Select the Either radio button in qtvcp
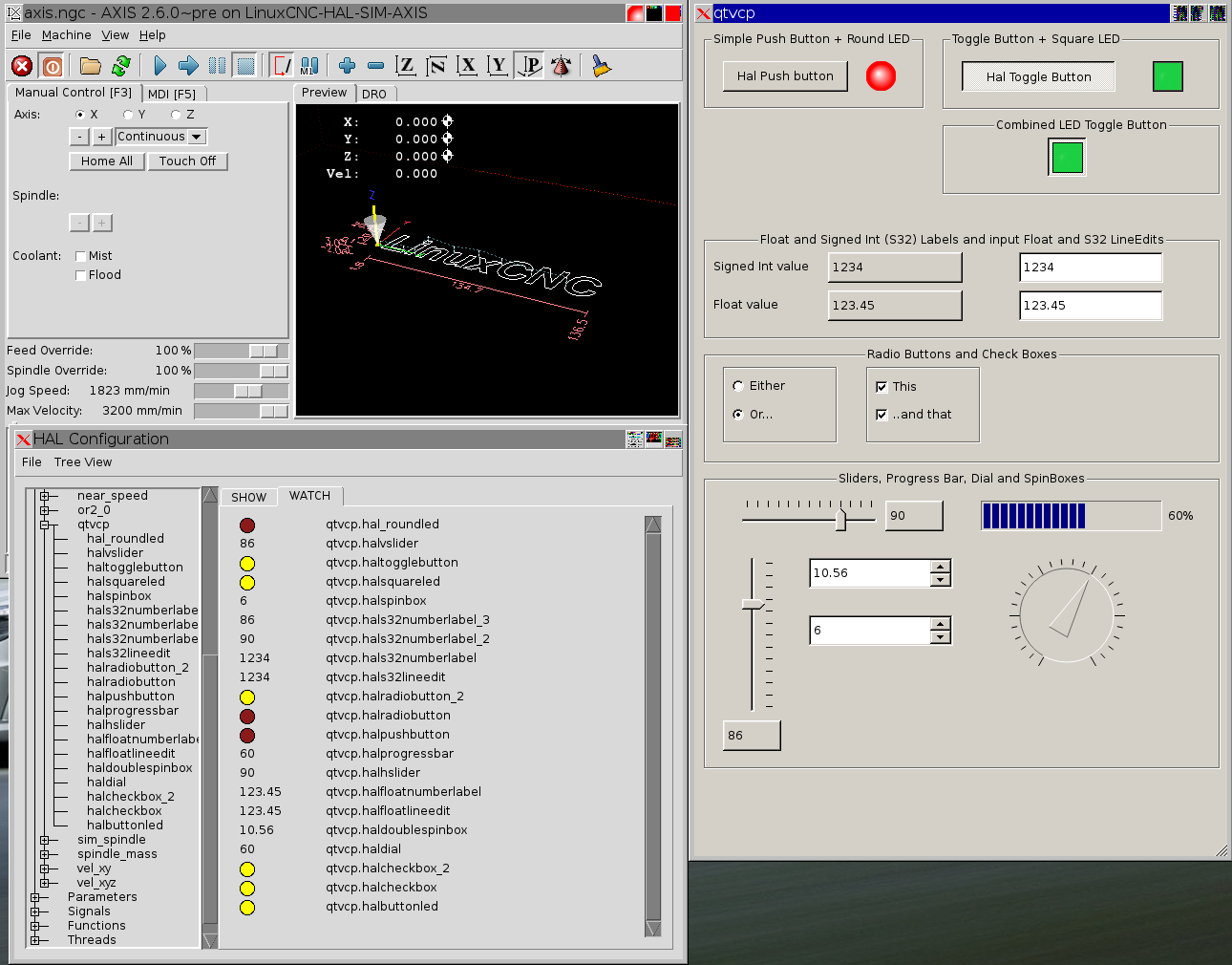The image size is (1232, 965). point(738,386)
